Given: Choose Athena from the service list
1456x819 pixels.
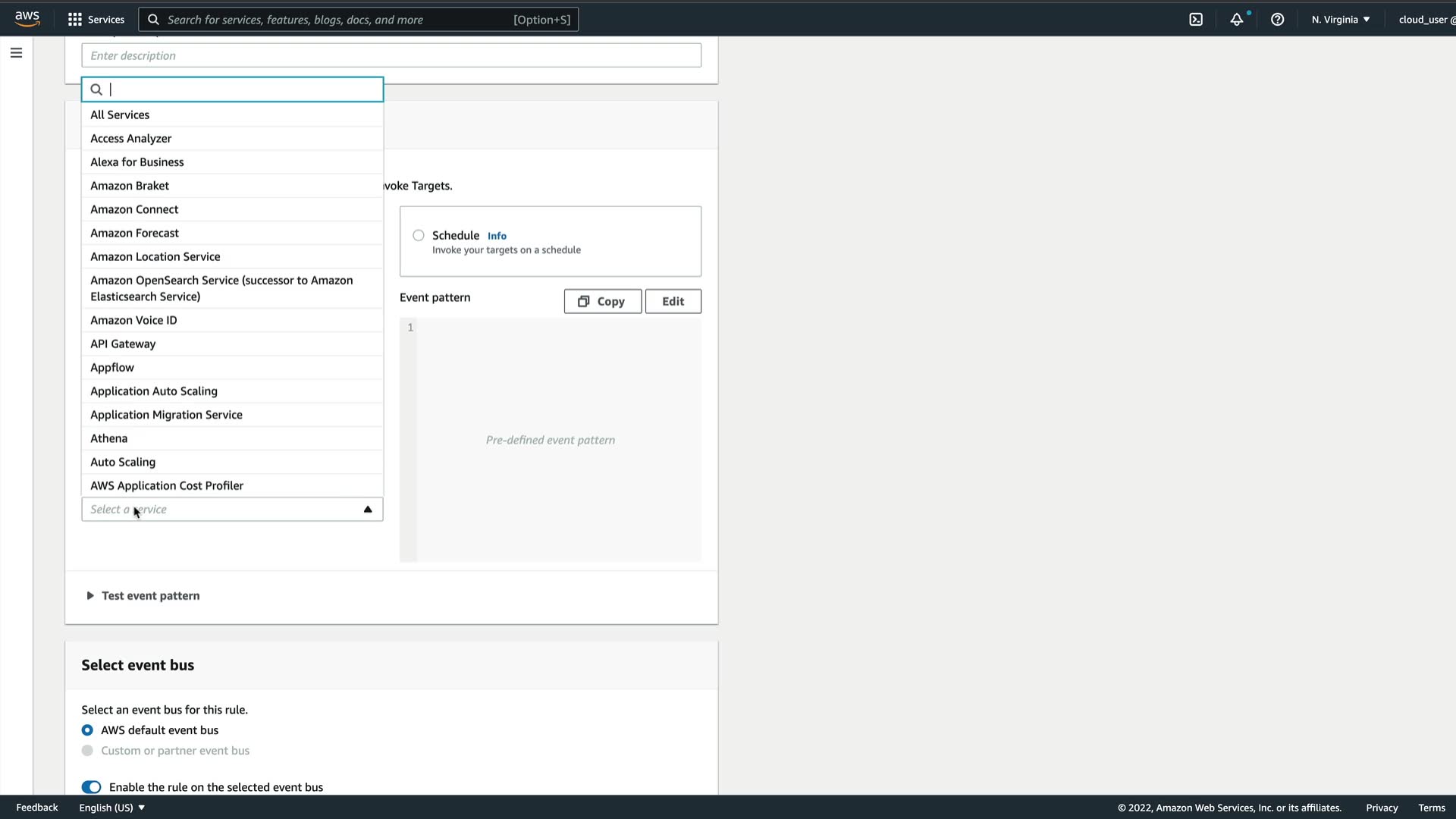Looking at the screenshot, I should click(x=109, y=438).
